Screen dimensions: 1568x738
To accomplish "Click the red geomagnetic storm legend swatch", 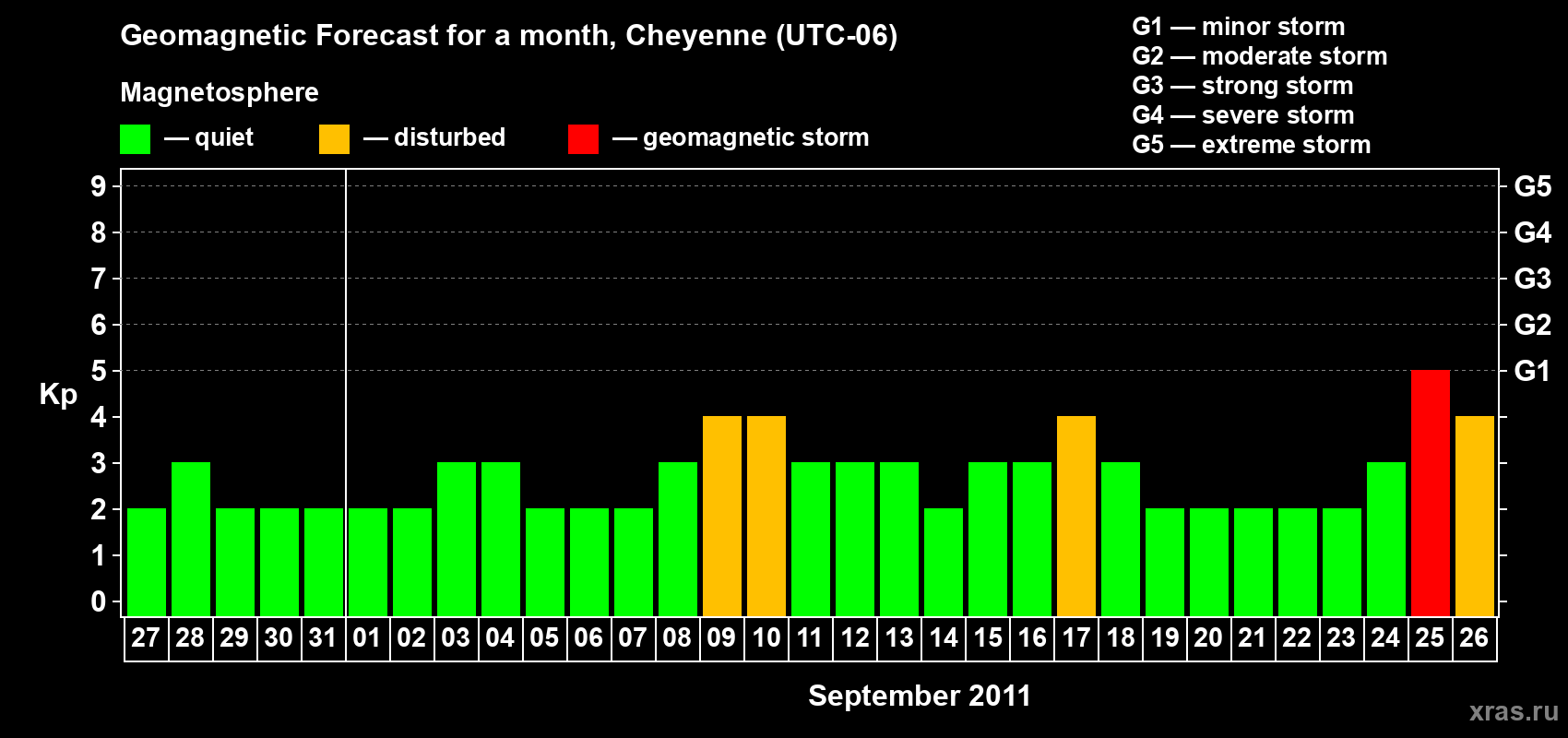I will point(583,139).
